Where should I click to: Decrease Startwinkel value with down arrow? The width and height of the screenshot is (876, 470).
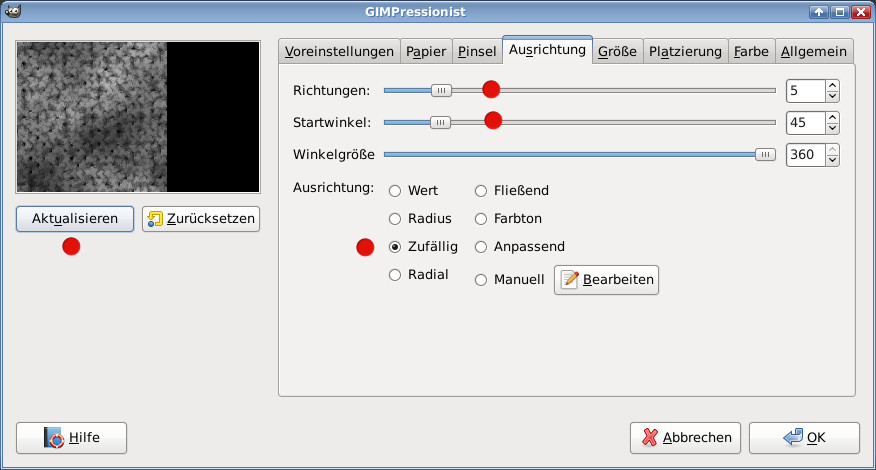pyautogui.click(x=832, y=128)
